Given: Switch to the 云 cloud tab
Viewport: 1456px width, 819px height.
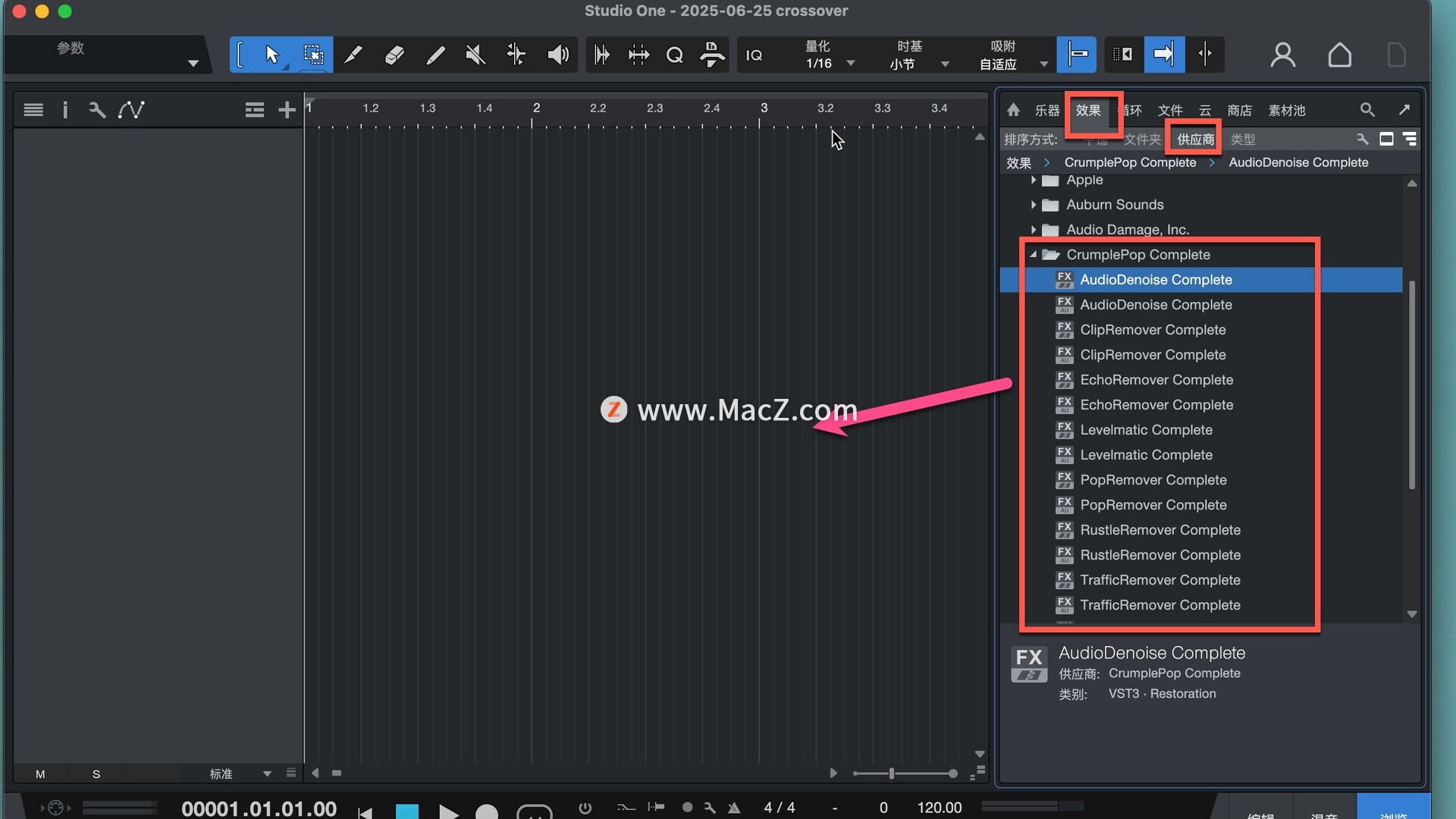Looking at the screenshot, I should tap(1205, 111).
